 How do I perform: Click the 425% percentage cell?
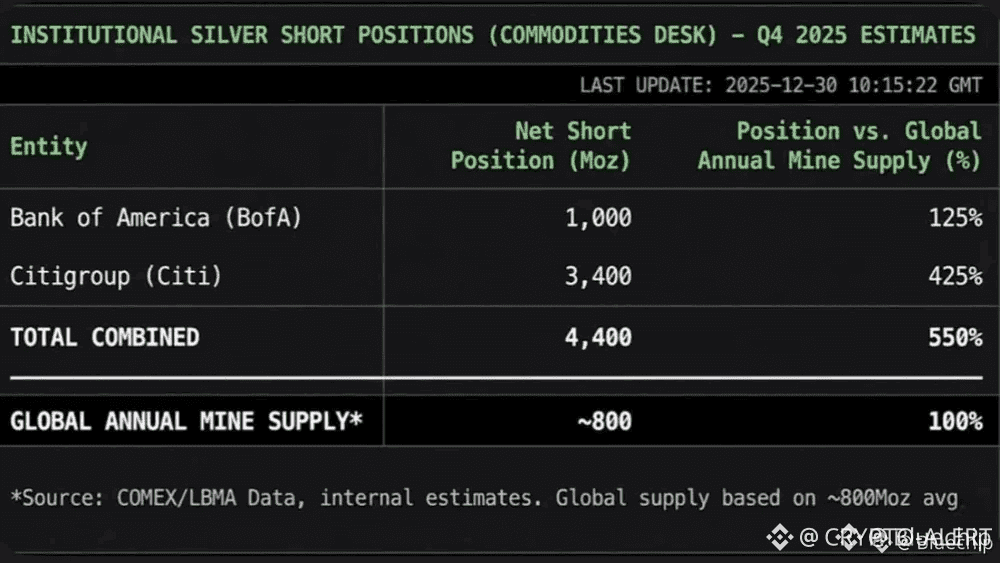click(x=955, y=275)
